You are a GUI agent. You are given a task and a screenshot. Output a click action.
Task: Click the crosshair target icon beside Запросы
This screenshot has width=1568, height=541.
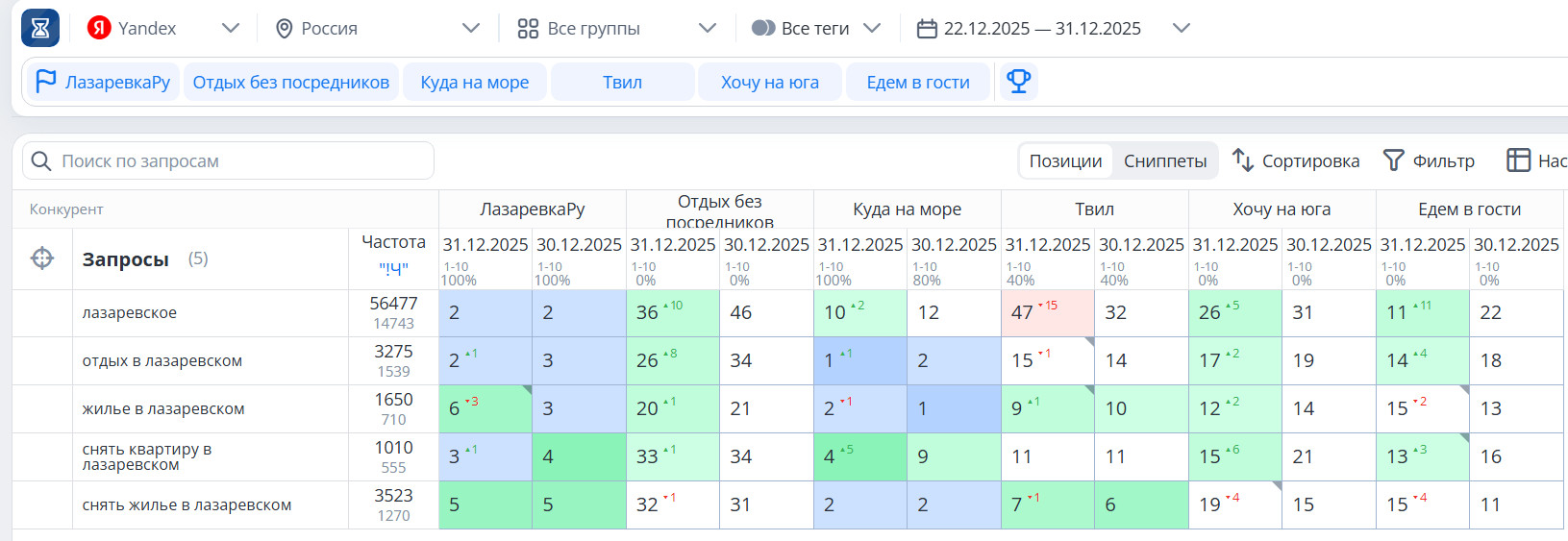pos(42,258)
